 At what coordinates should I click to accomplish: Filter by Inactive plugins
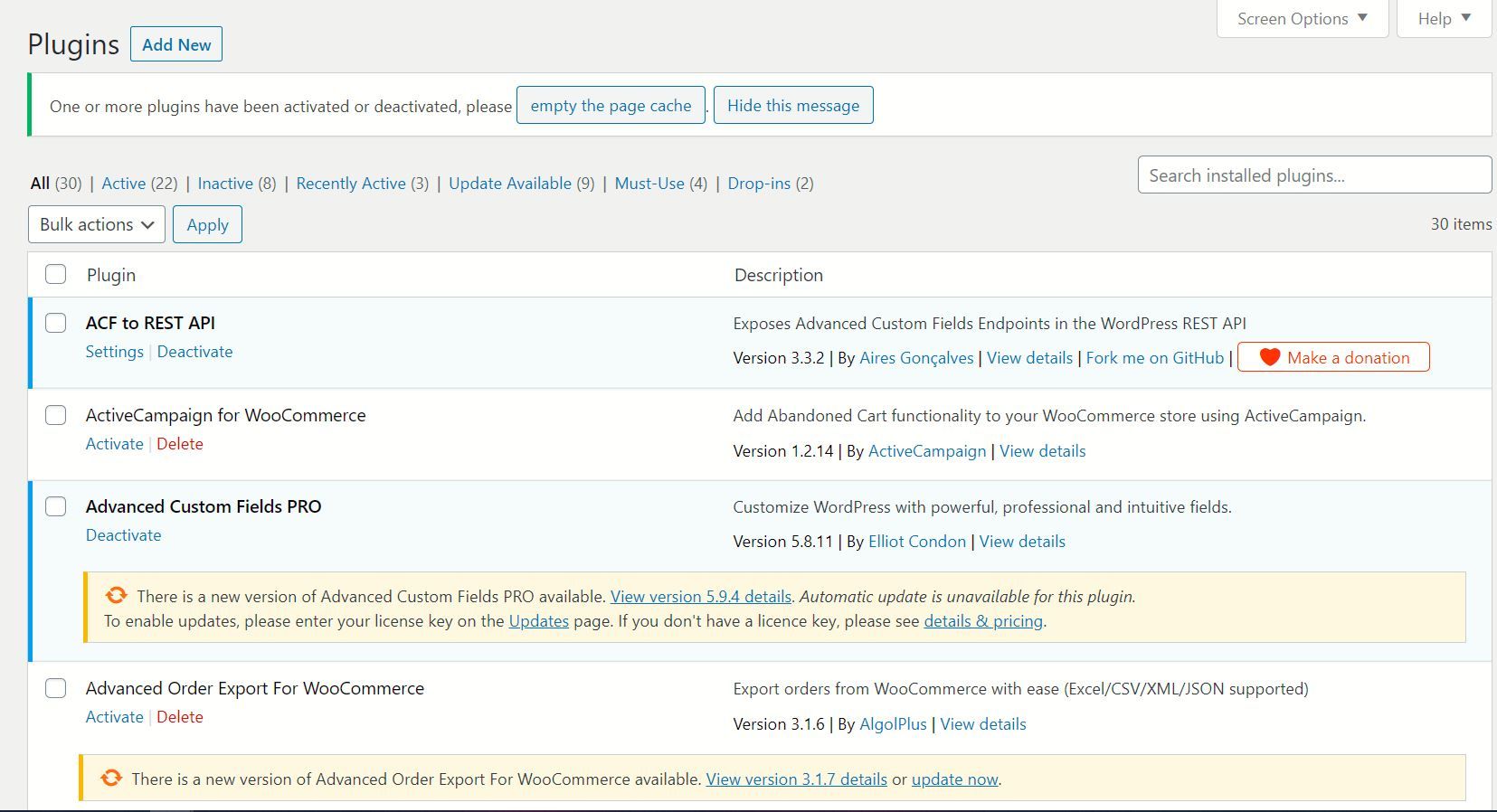[x=225, y=183]
